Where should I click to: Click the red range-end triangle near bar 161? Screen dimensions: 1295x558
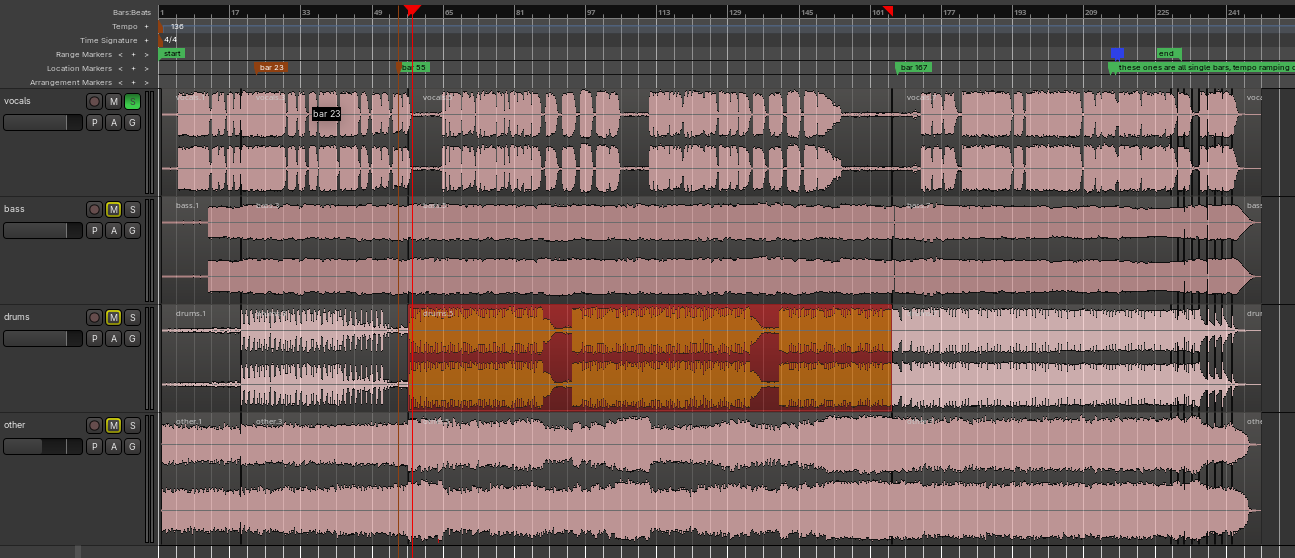coord(888,10)
